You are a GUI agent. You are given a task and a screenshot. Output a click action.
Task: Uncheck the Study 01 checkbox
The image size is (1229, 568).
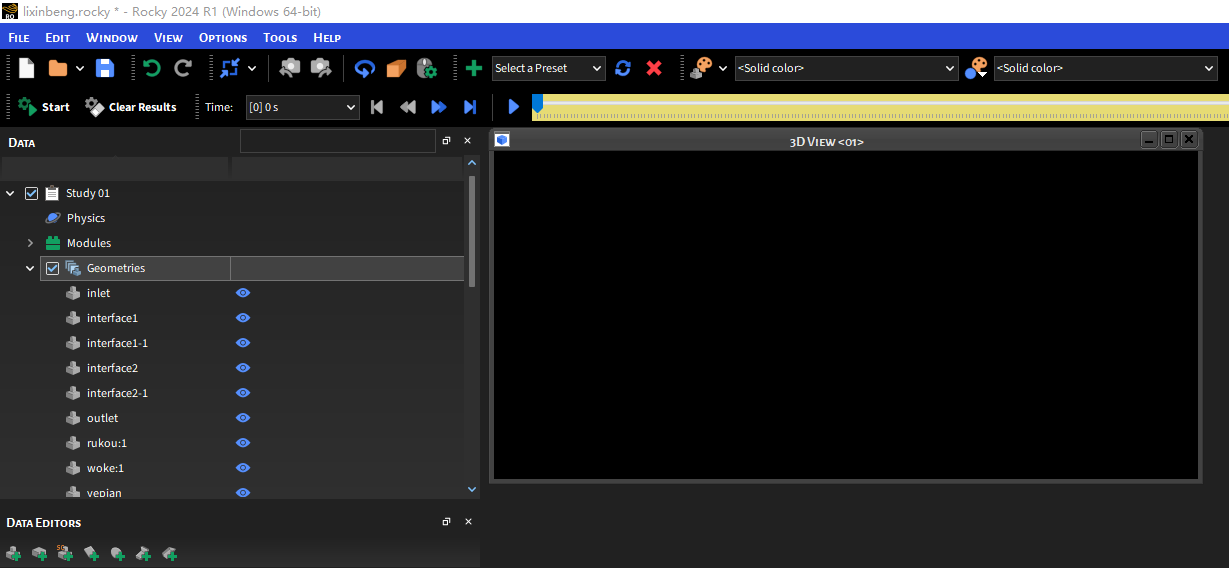[32, 193]
